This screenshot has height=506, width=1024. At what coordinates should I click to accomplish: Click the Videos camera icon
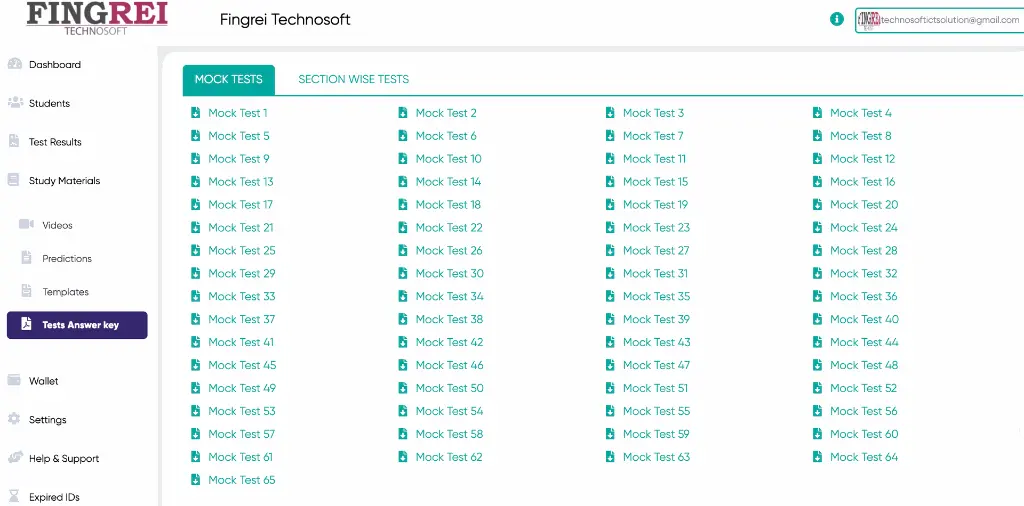coord(27,225)
